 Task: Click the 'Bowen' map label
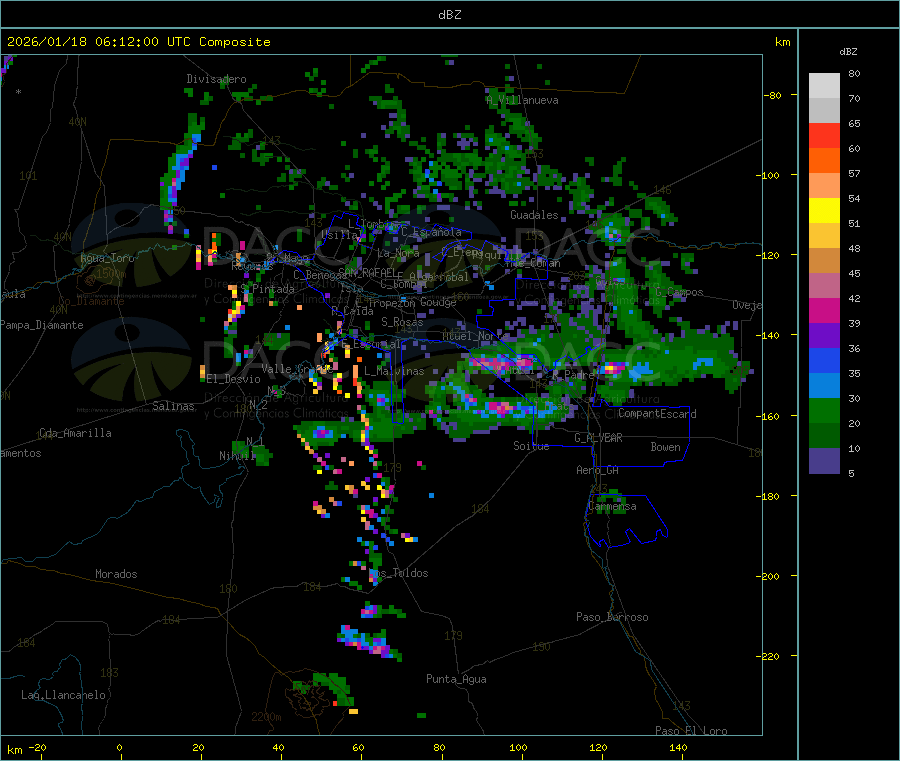click(665, 447)
